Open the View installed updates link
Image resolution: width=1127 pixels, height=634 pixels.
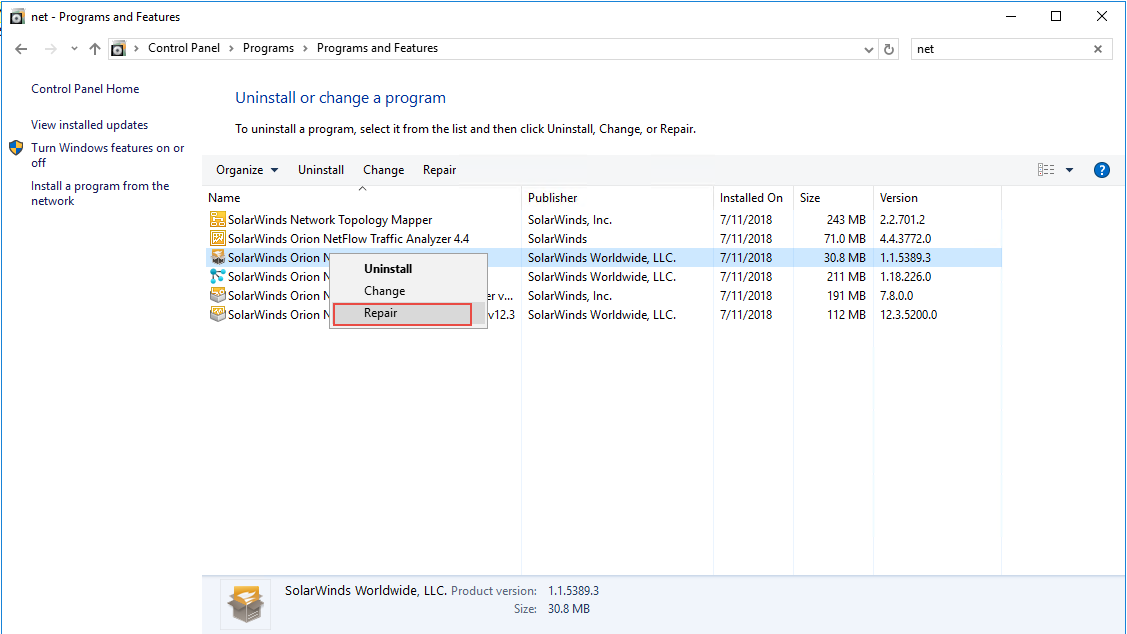[x=89, y=124]
